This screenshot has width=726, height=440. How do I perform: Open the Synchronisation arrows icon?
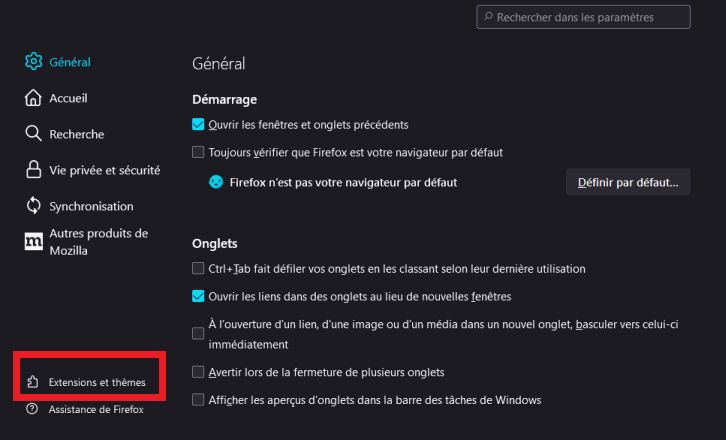tap(33, 206)
